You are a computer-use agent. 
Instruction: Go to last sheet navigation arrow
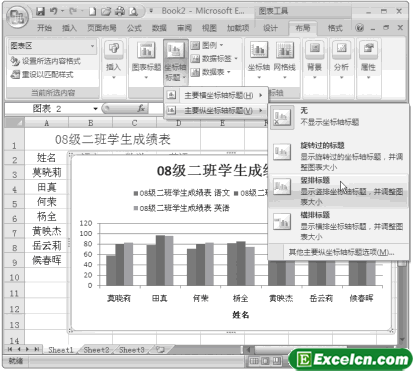click(36, 349)
